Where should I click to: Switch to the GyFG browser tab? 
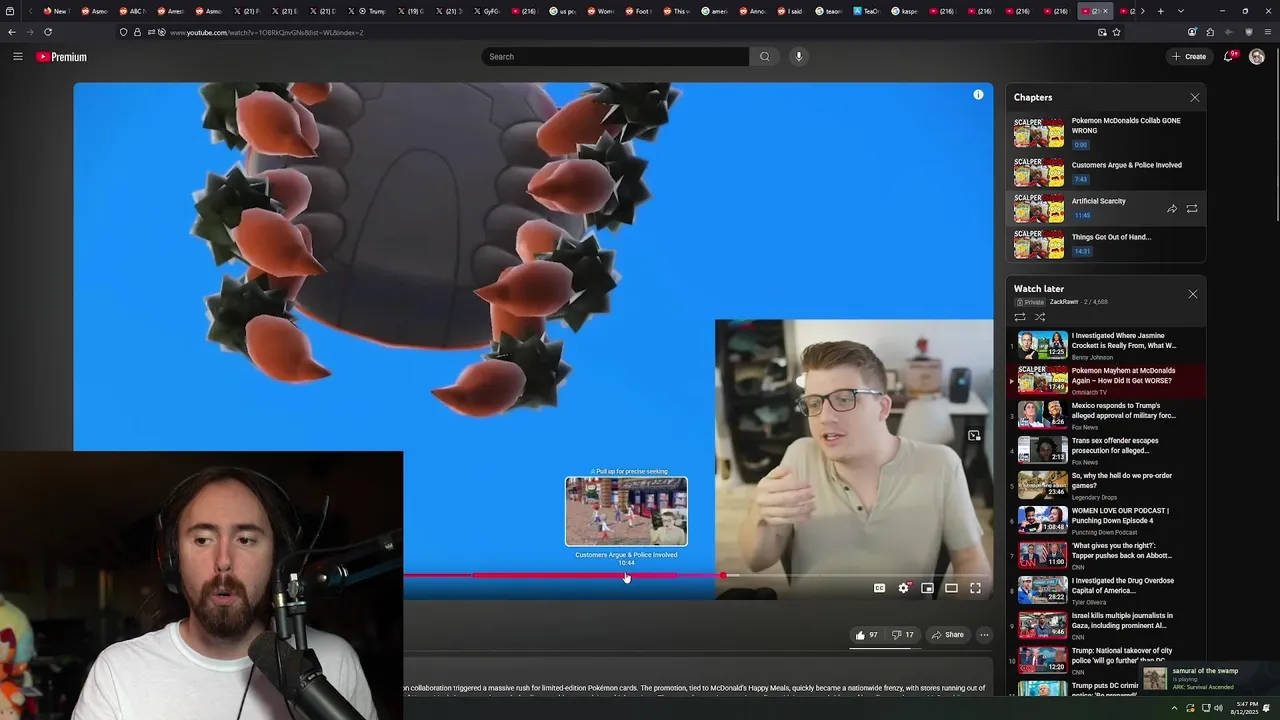pyautogui.click(x=485, y=11)
